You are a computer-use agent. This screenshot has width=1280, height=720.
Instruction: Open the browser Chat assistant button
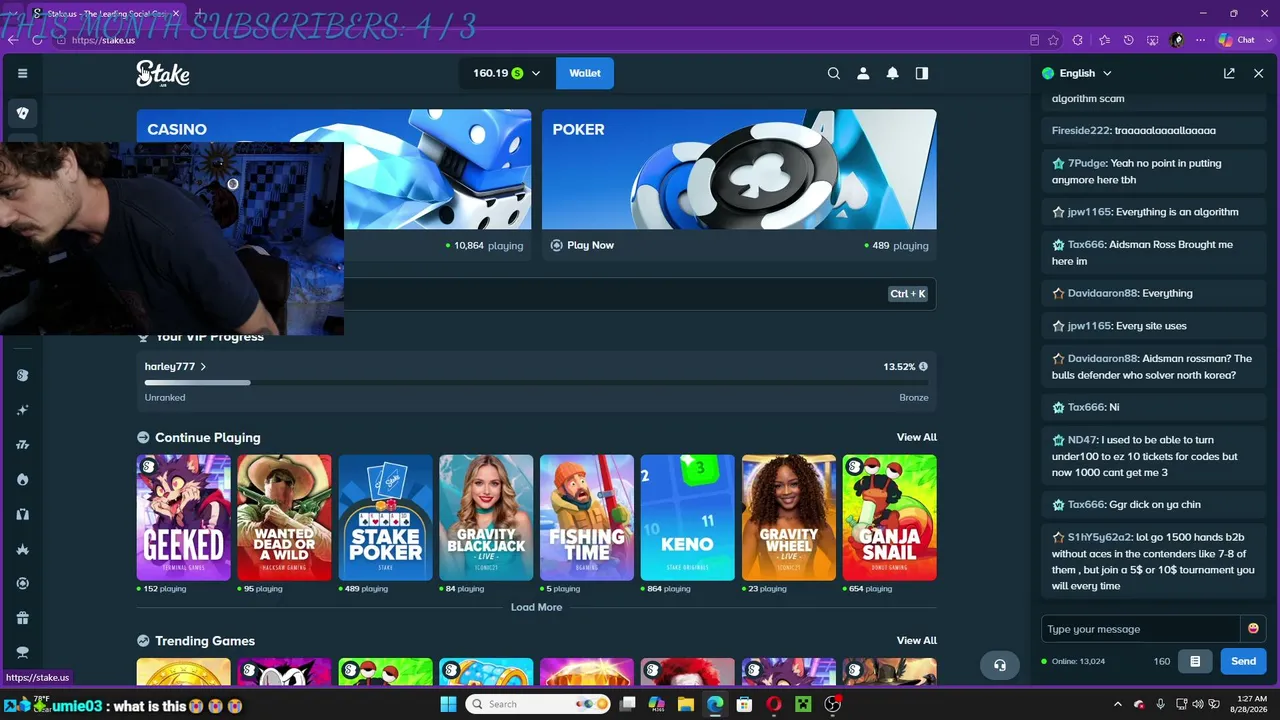1237,40
